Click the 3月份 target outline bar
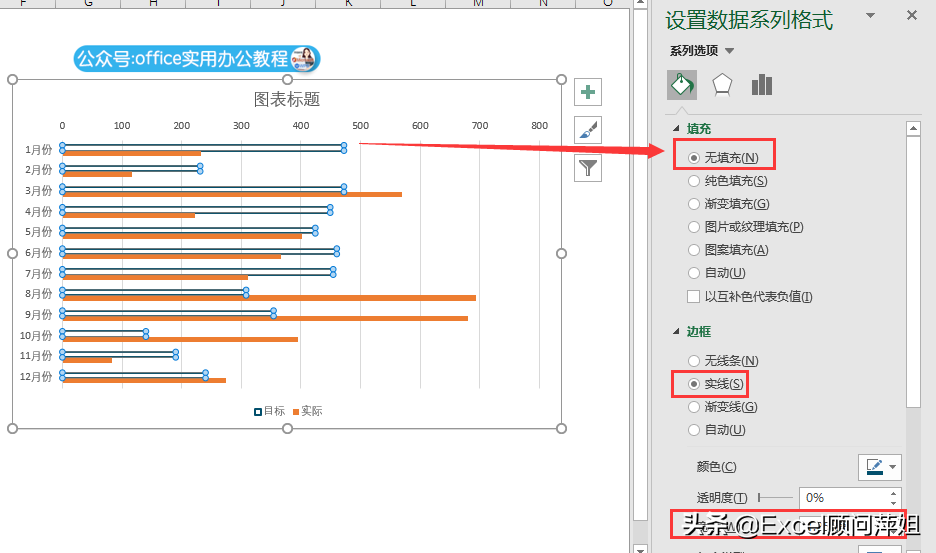Viewport: 936px width, 553px height. [203, 189]
